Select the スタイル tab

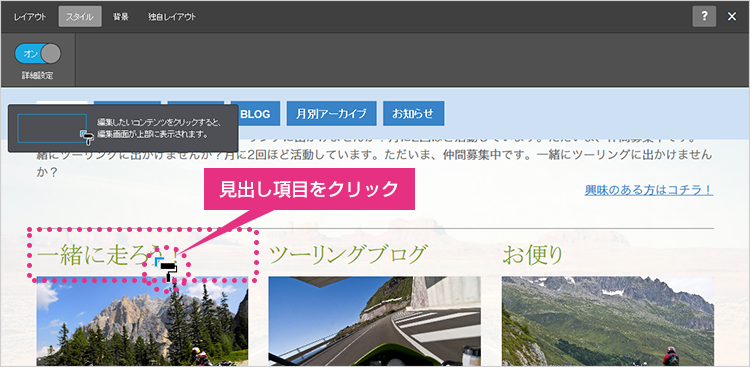tap(80, 17)
